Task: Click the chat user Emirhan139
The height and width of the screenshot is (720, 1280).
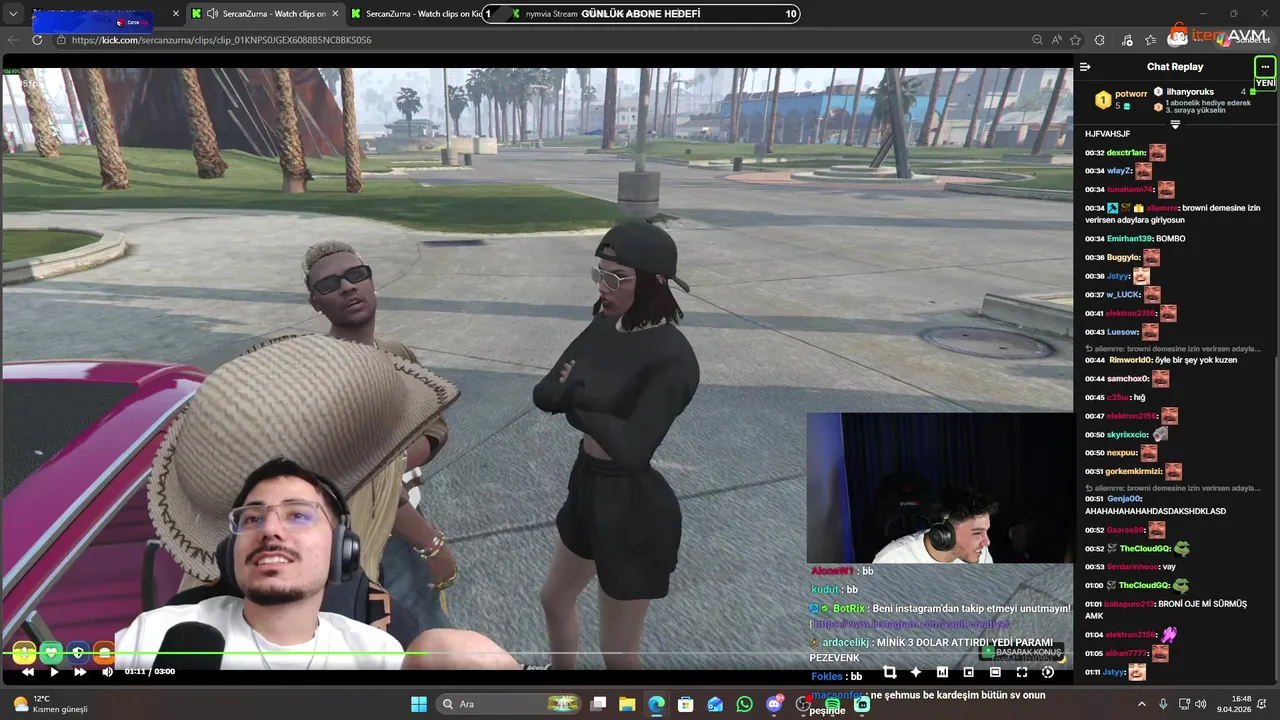Action: point(1130,239)
